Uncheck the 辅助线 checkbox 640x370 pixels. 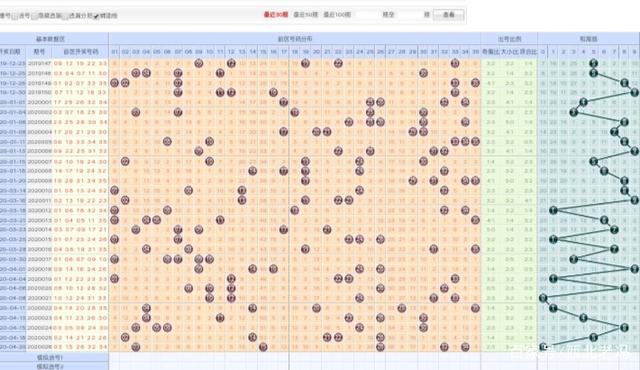96,16
